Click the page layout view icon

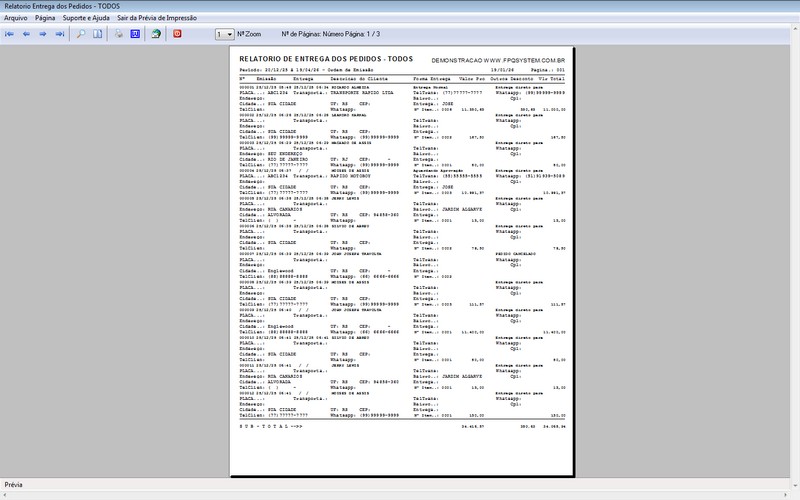(98, 34)
